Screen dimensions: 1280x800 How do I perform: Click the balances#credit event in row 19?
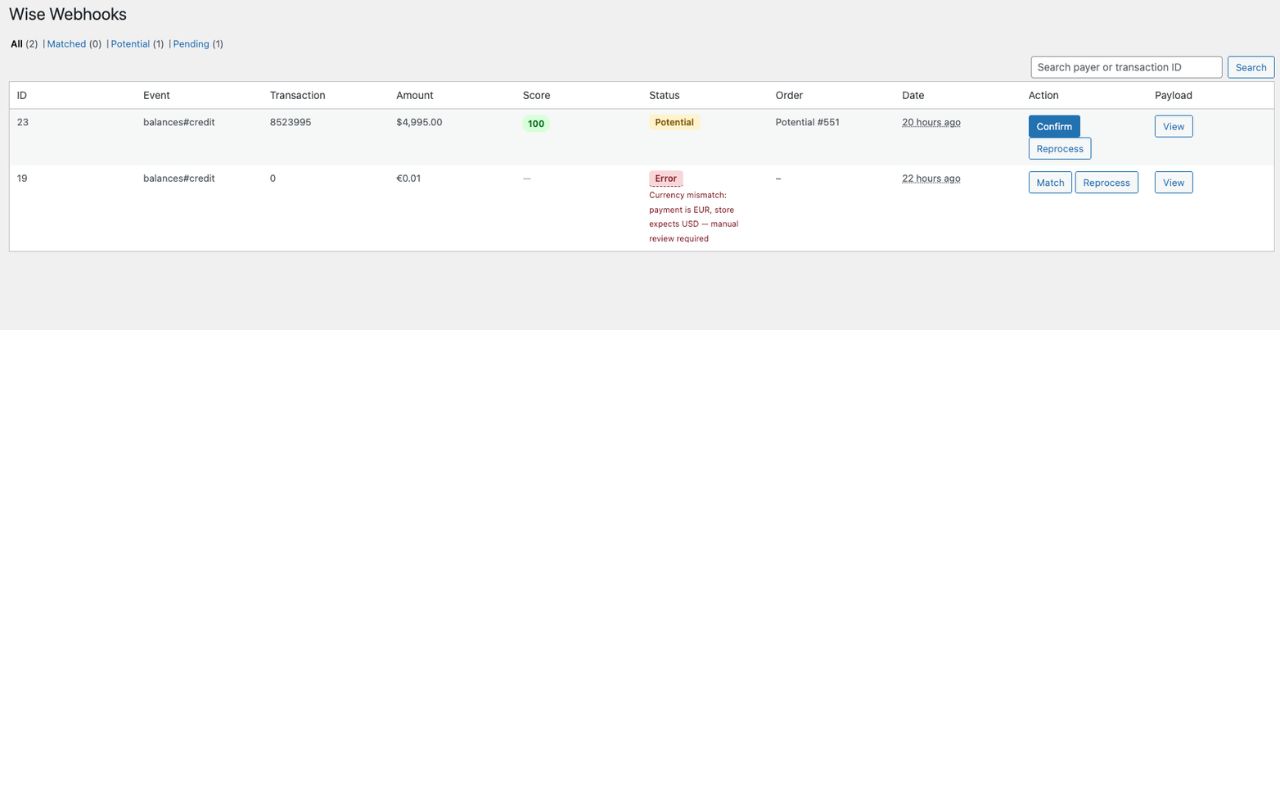click(179, 178)
